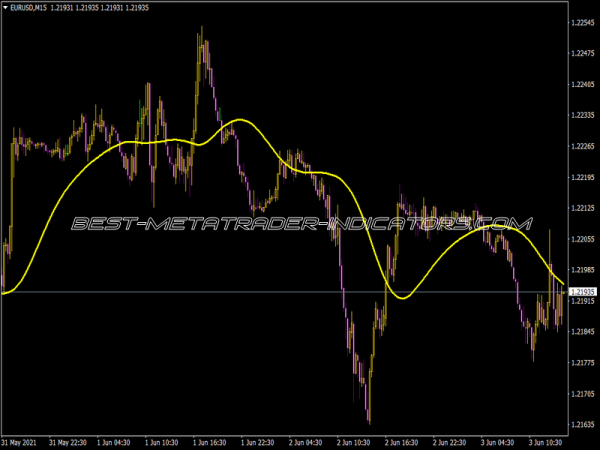Click the 3 Jun 10:30 time label

544,441
